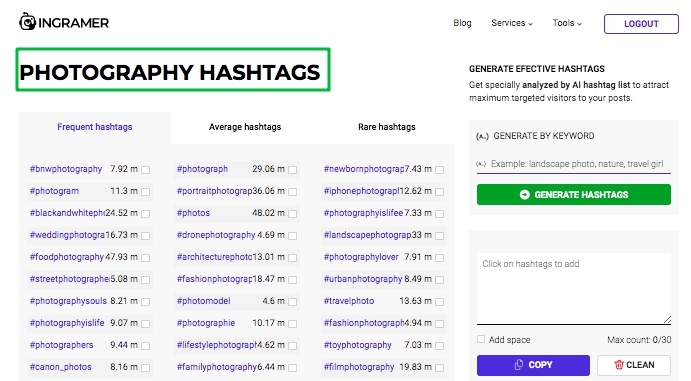This screenshot has height=381, width=691.
Task: Add the #foodphotography hashtag link
Action: pos(67,257)
